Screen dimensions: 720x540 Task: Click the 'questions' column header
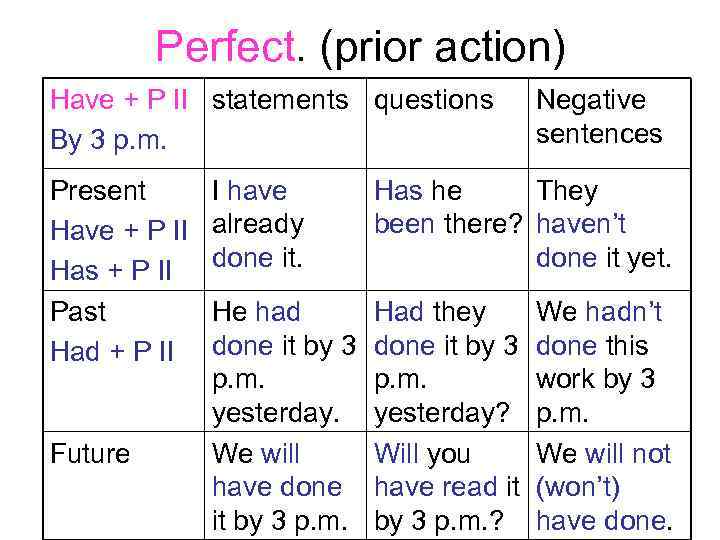433,100
